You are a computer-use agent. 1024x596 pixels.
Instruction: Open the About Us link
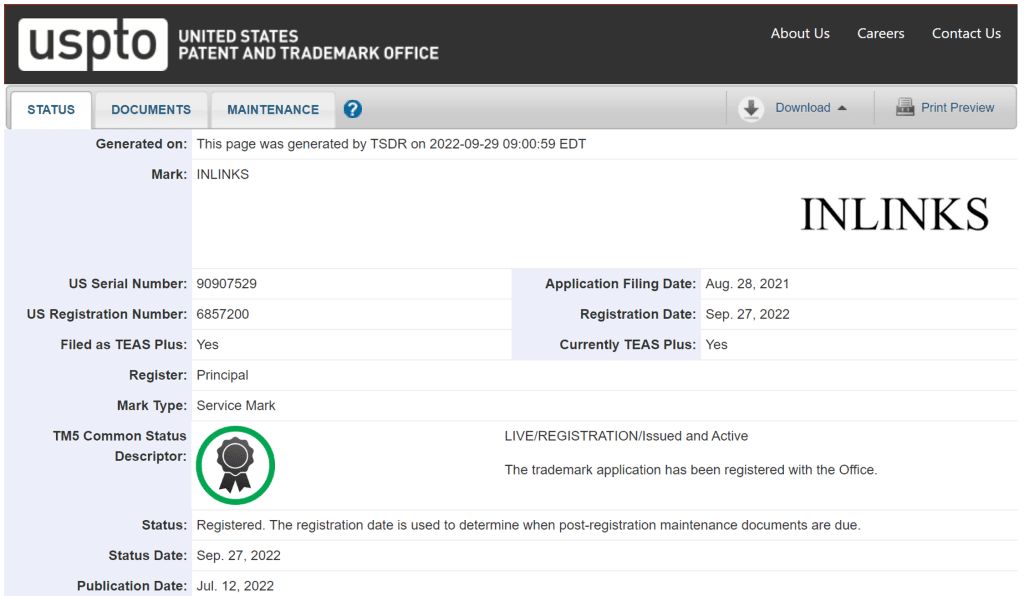click(x=800, y=33)
